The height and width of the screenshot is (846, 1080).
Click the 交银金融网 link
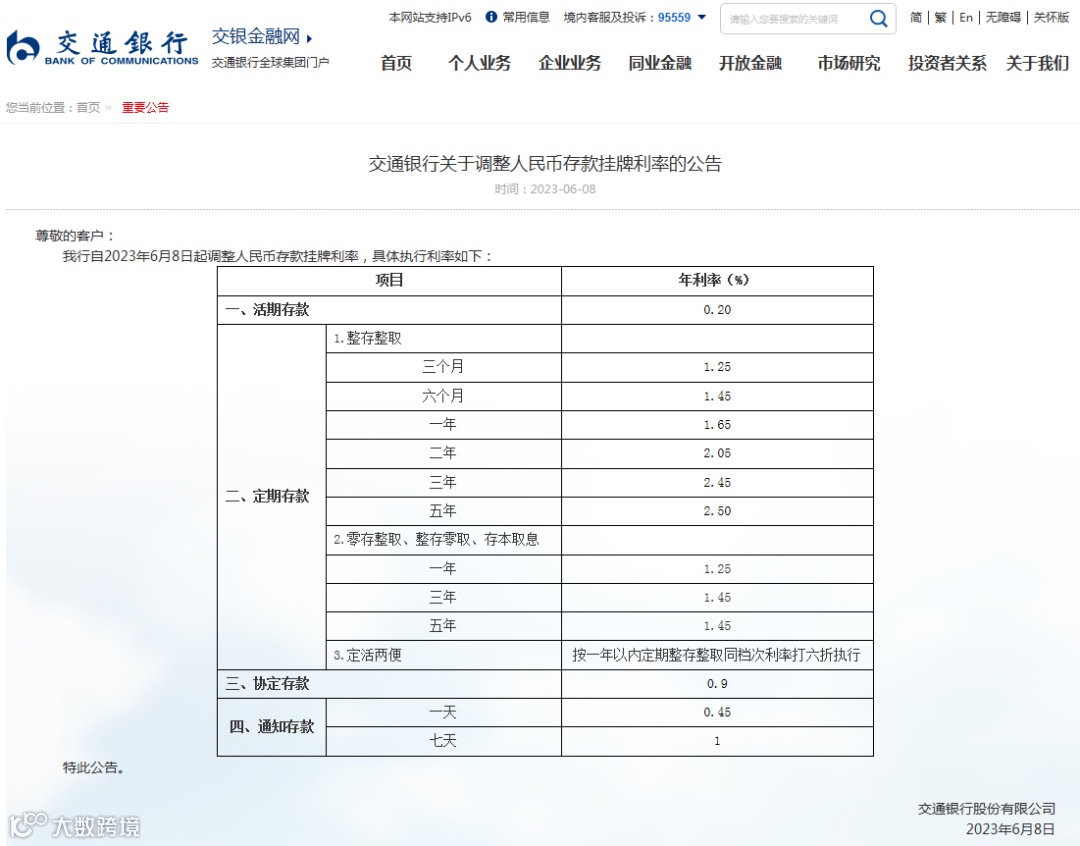click(256, 37)
